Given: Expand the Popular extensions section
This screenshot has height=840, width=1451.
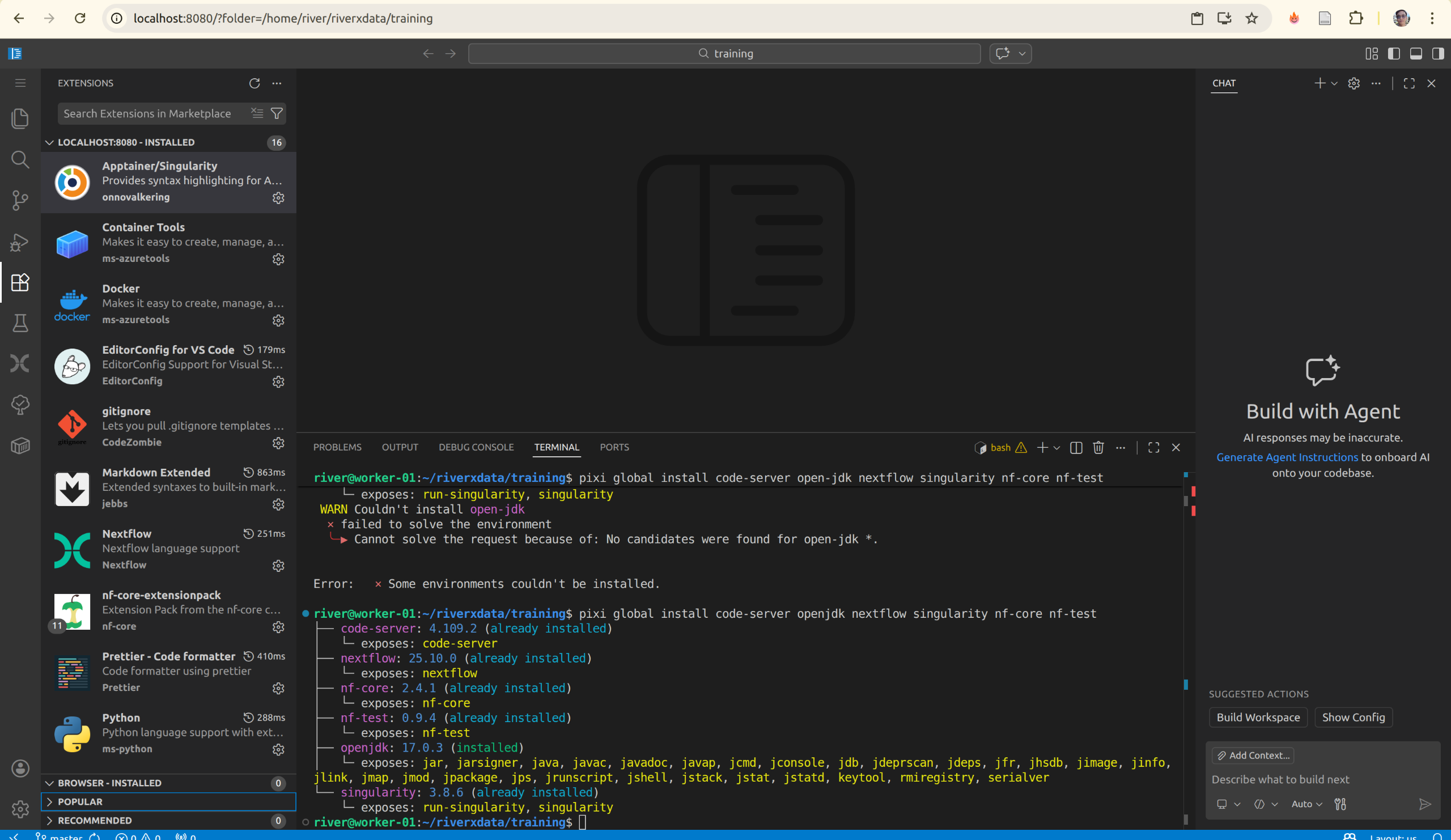Looking at the screenshot, I should 80,801.
